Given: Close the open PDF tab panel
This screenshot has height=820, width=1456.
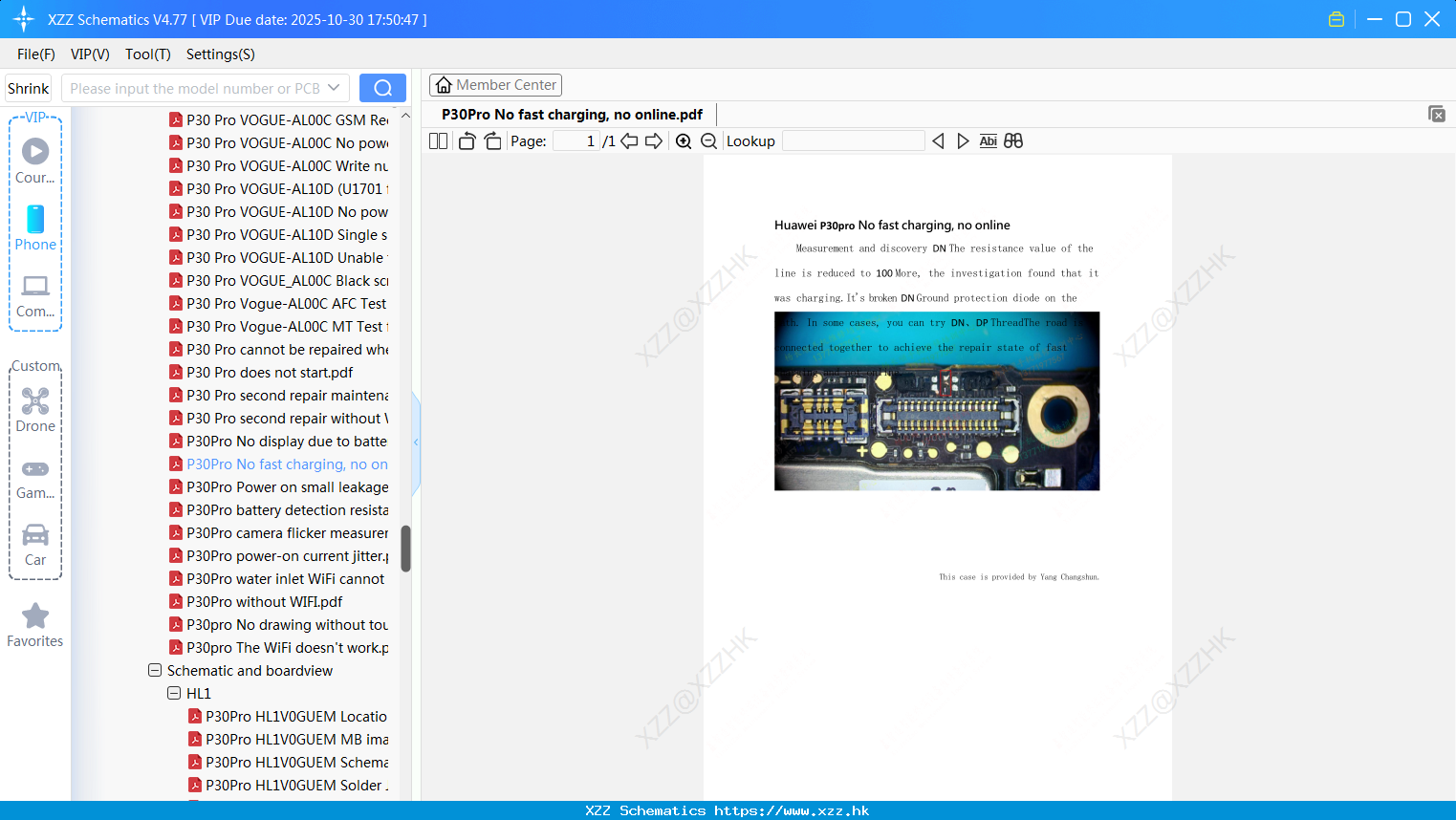Looking at the screenshot, I should tap(1437, 114).
